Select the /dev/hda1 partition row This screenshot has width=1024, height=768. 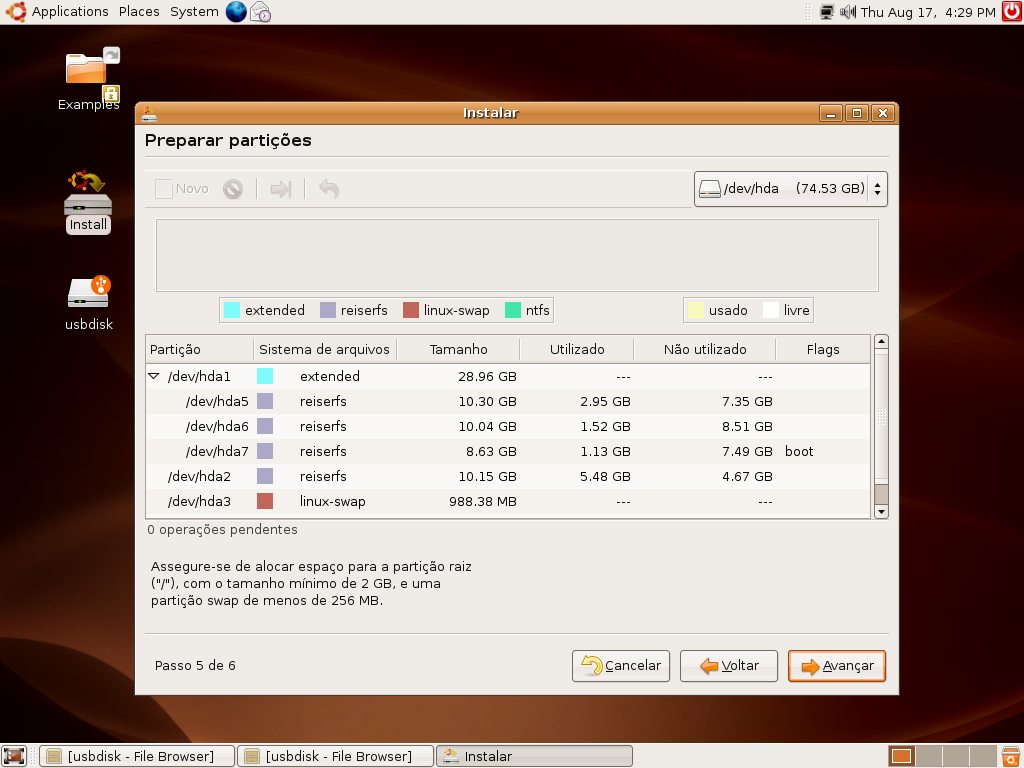[x=508, y=376]
